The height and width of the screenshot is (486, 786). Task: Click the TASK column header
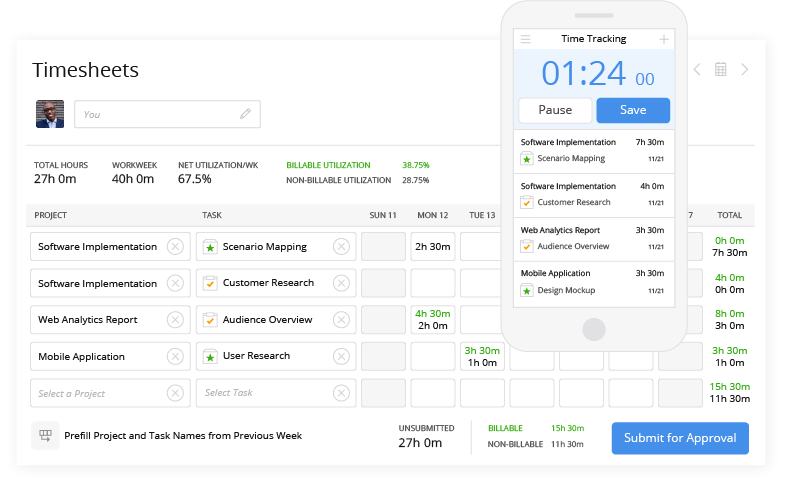[x=212, y=215]
